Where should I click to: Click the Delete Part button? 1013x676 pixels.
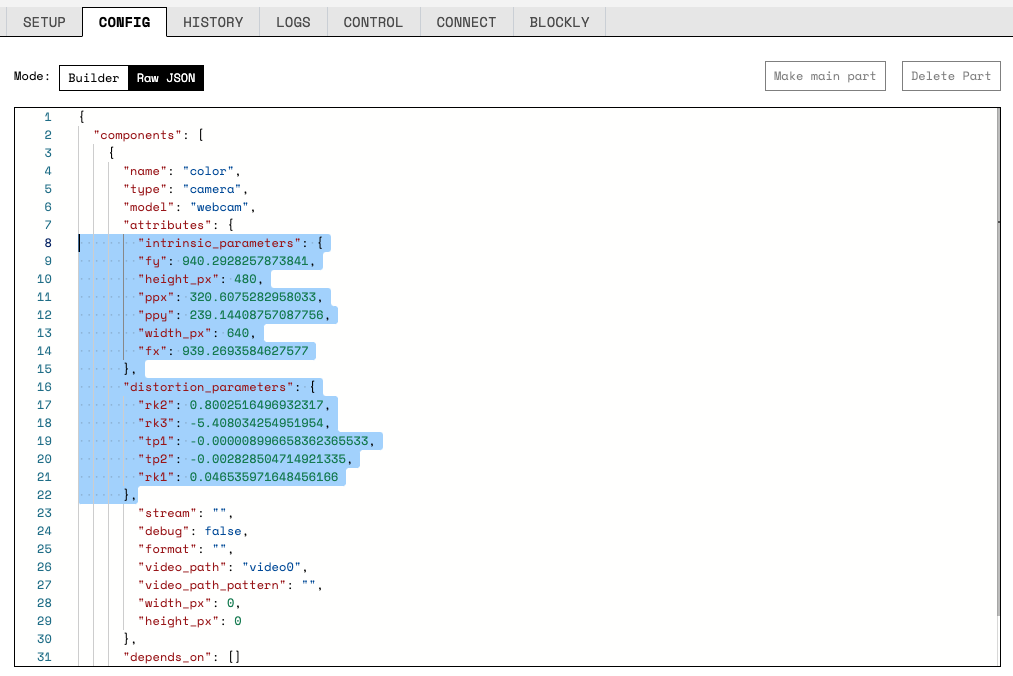tap(951, 76)
